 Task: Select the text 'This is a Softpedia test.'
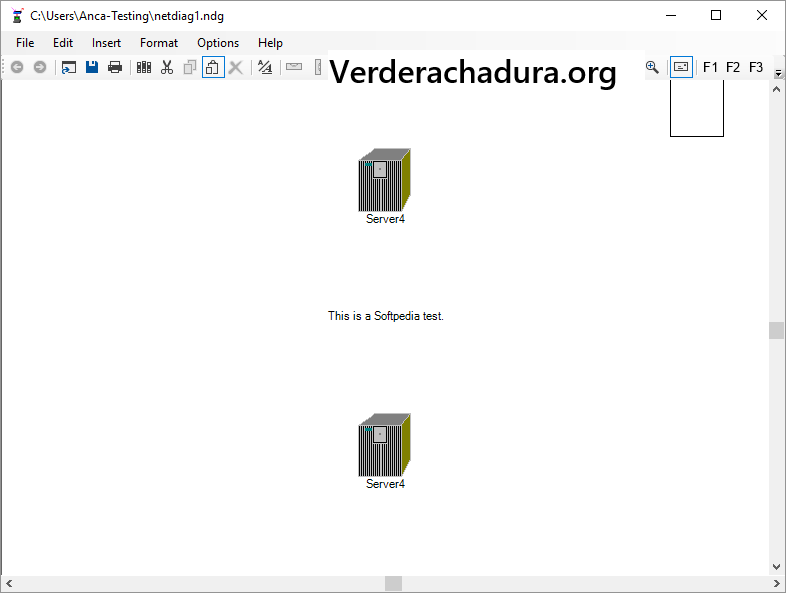point(386,316)
